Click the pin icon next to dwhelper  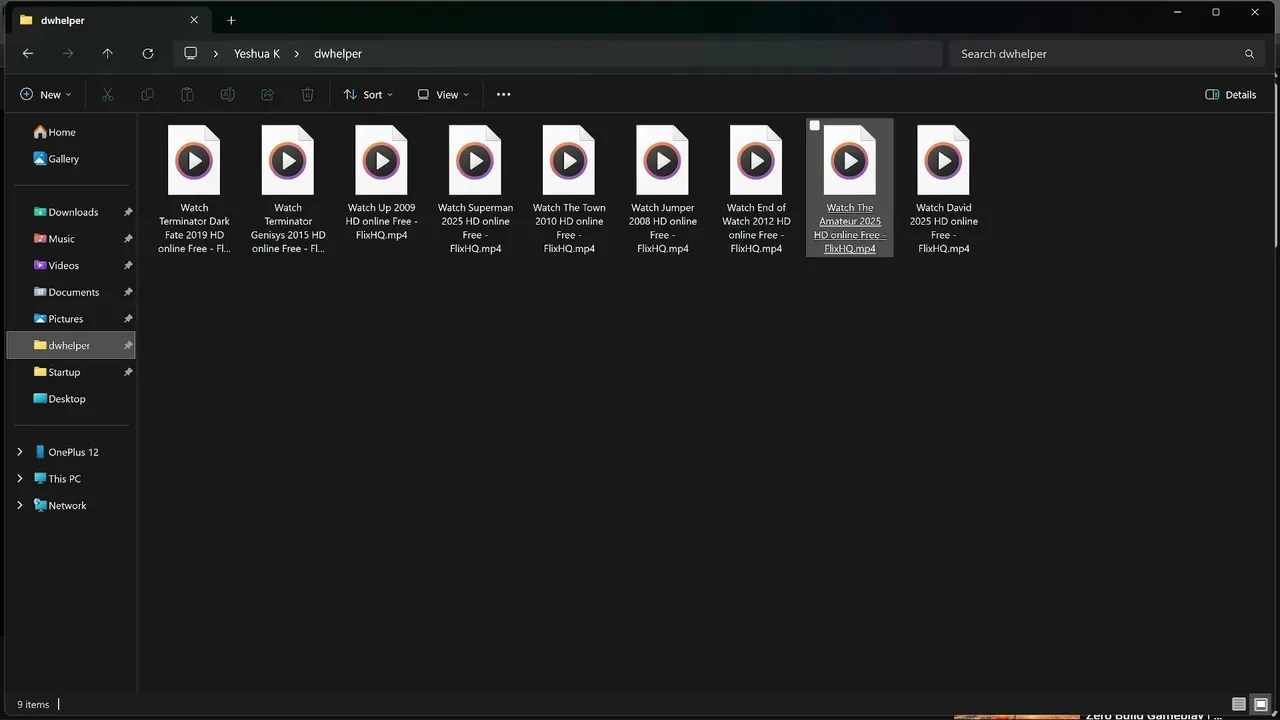click(x=128, y=345)
